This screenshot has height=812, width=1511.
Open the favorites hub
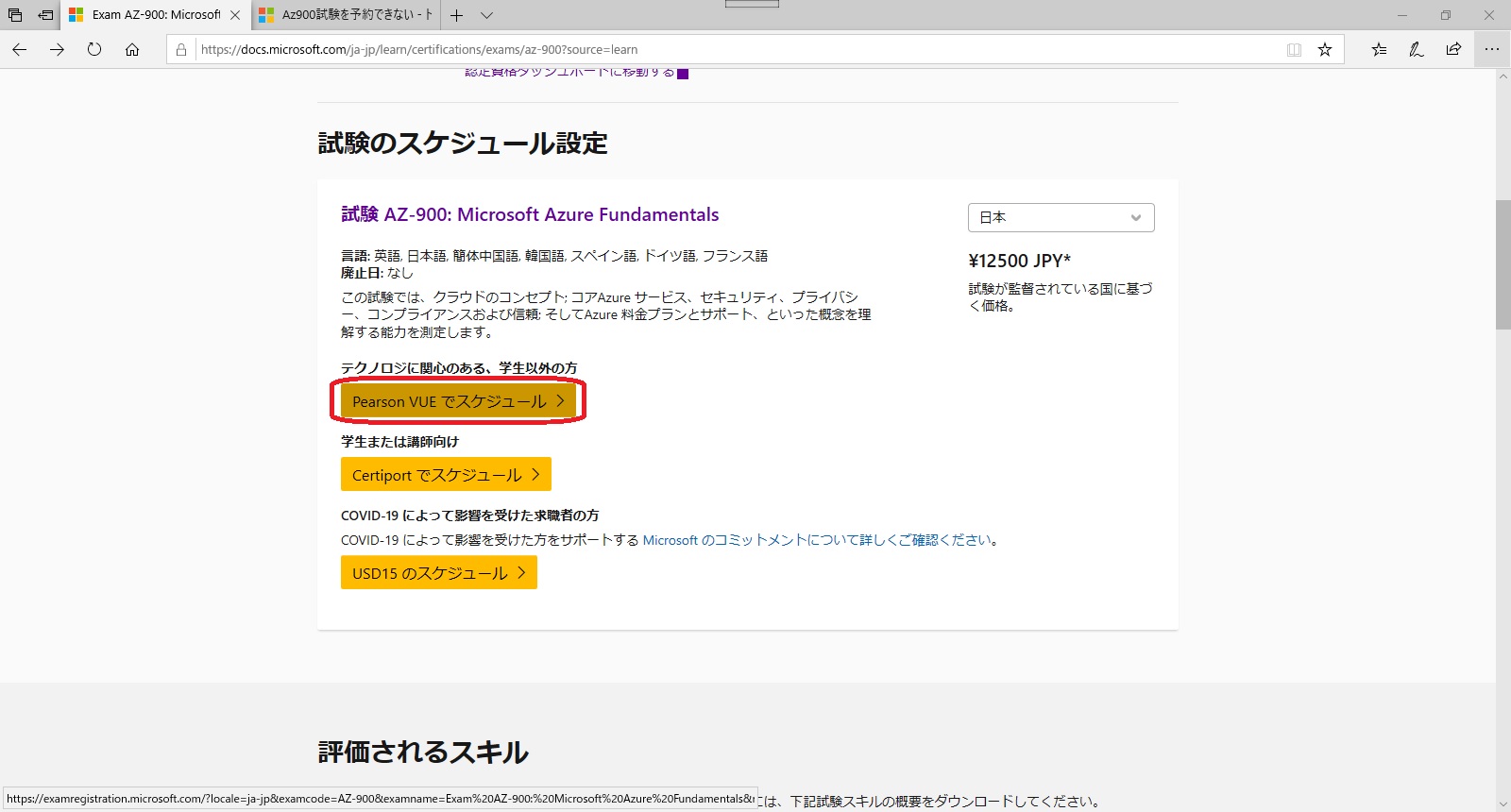pyautogui.click(x=1379, y=49)
